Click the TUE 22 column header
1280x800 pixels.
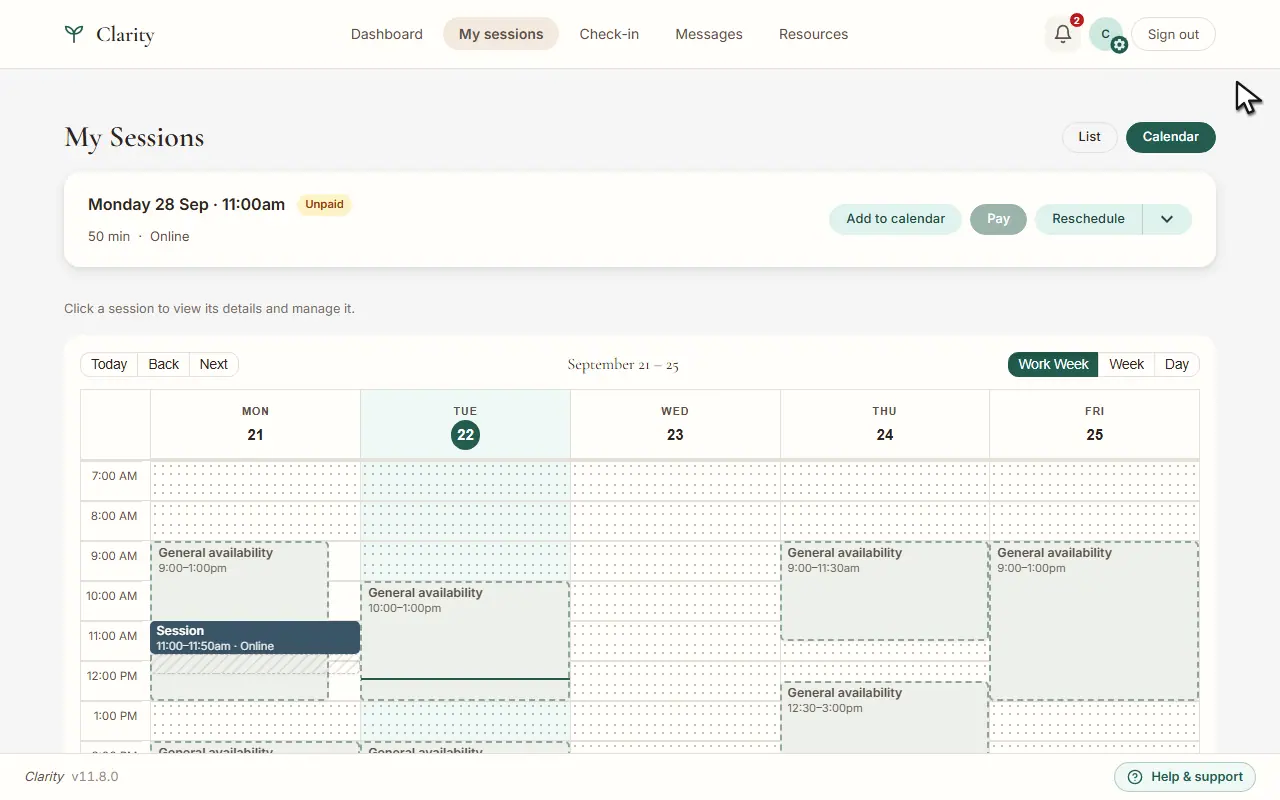click(465, 424)
